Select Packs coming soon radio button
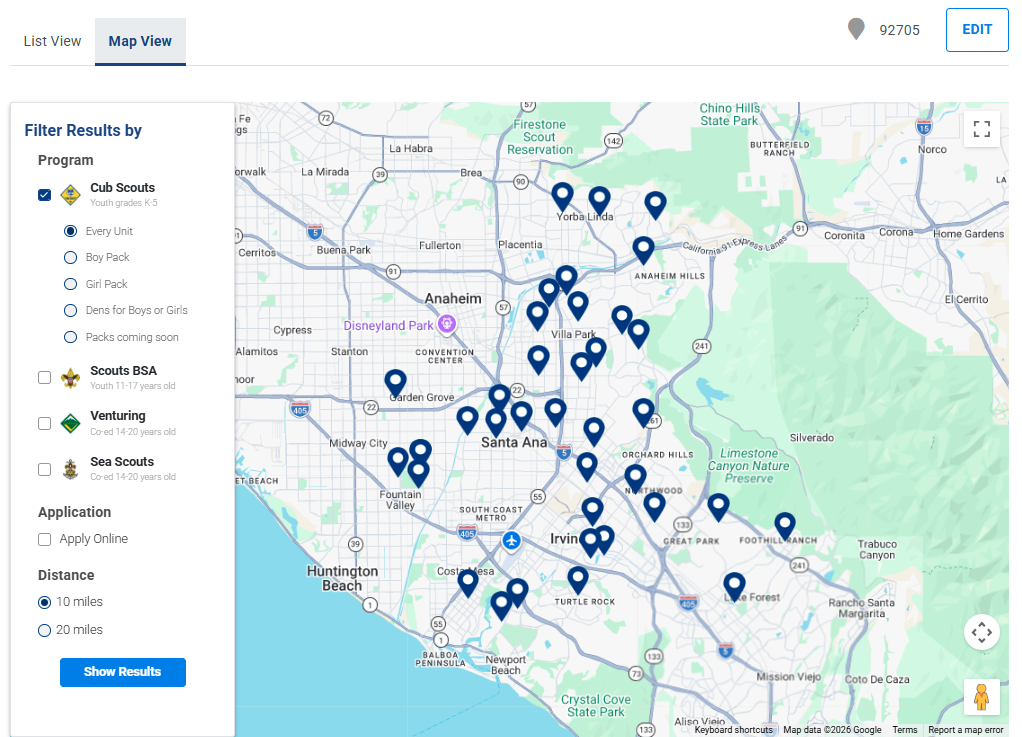 click(70, 338)
